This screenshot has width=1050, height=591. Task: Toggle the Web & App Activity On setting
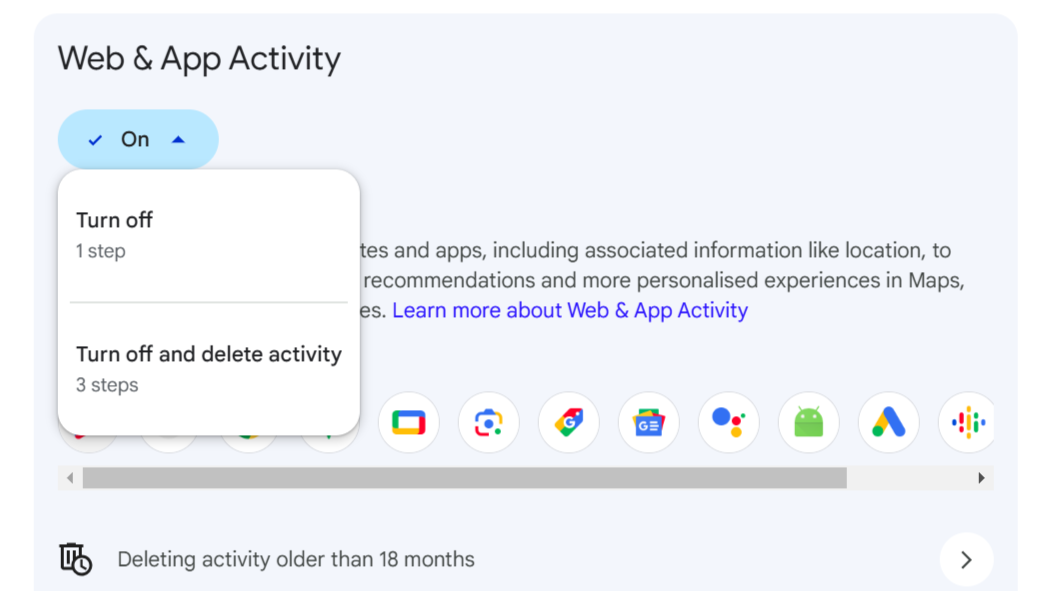pos(137,139)
